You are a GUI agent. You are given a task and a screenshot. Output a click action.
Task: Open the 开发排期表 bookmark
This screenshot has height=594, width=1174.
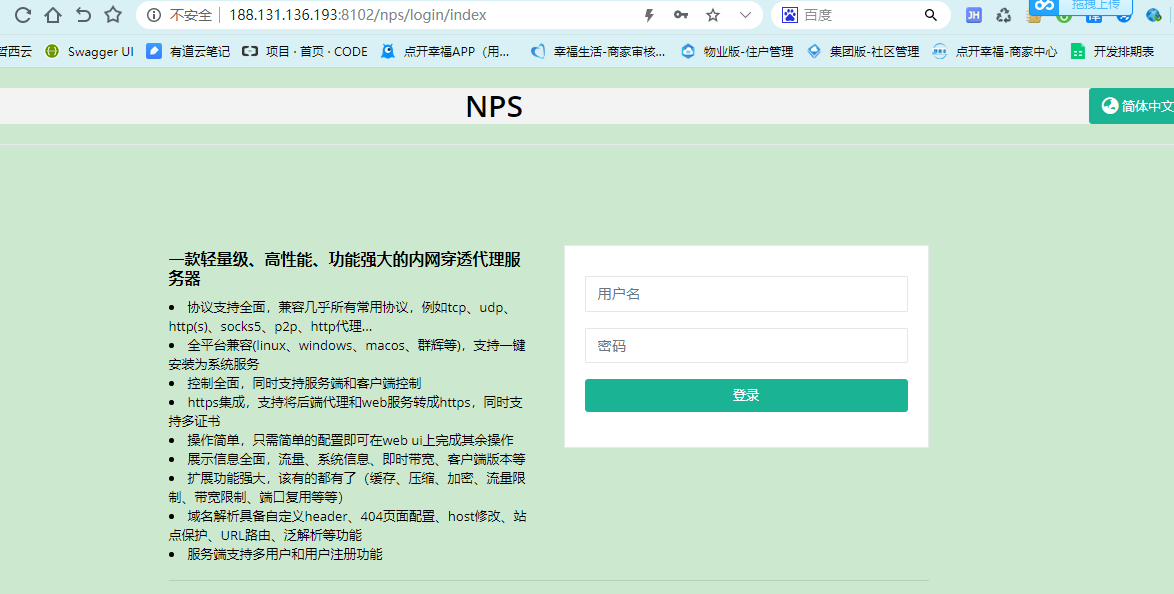[1124, 51]
